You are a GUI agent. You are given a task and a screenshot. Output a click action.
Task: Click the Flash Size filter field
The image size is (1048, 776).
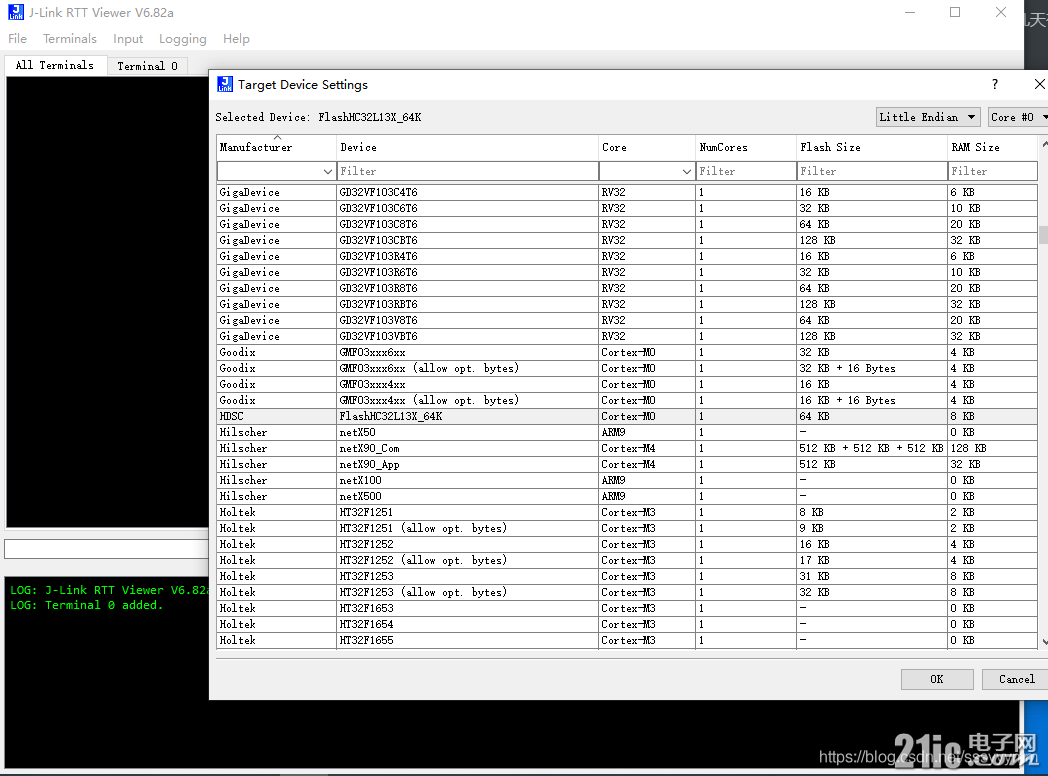(x=872, y=172)
